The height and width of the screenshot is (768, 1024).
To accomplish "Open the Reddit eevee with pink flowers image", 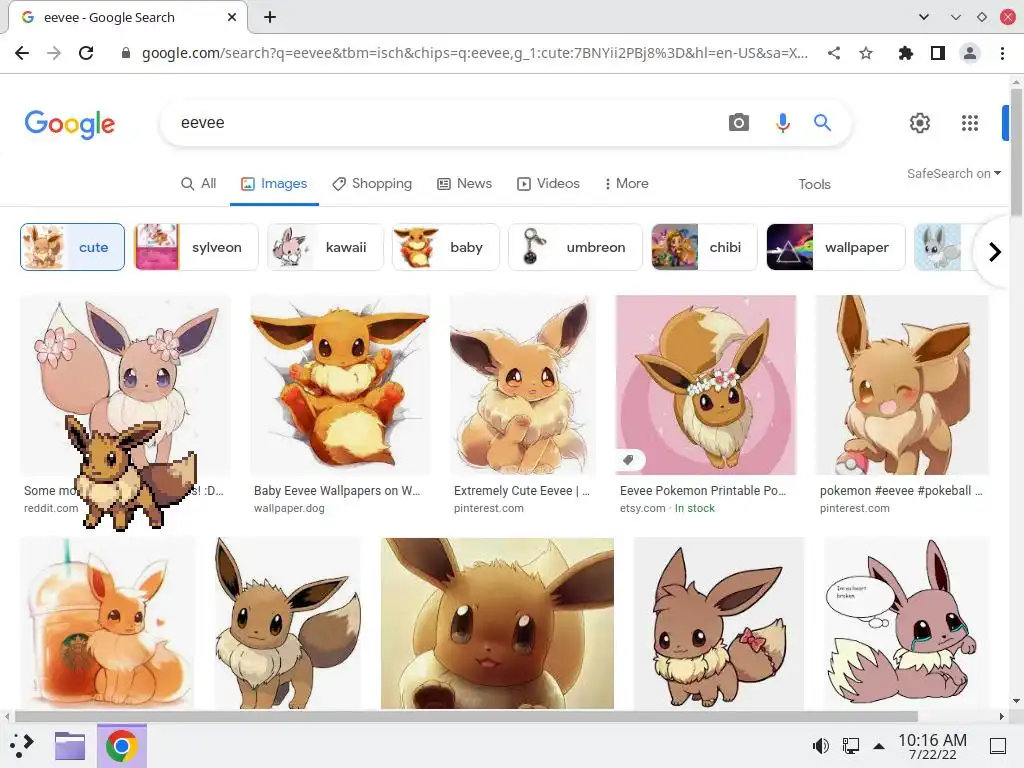I will coord(125,366).
